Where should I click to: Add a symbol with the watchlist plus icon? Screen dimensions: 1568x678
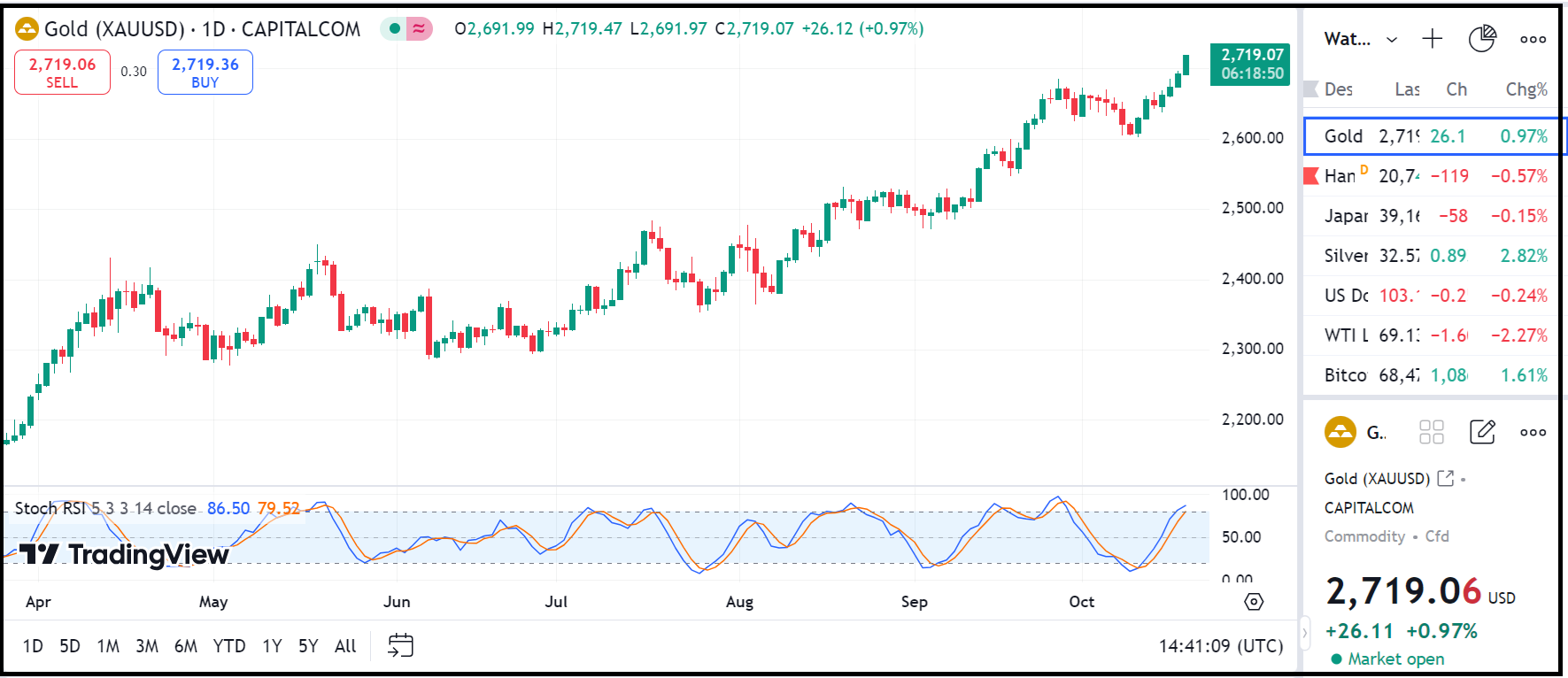(x=1432, y=39)
